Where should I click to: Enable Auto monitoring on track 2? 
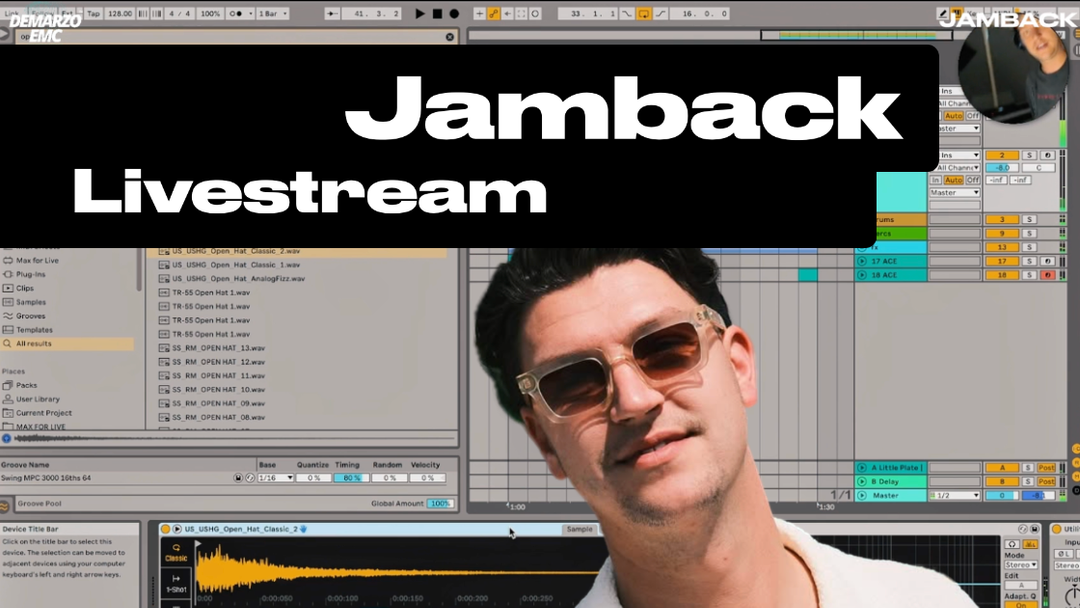tap(953, 180)
